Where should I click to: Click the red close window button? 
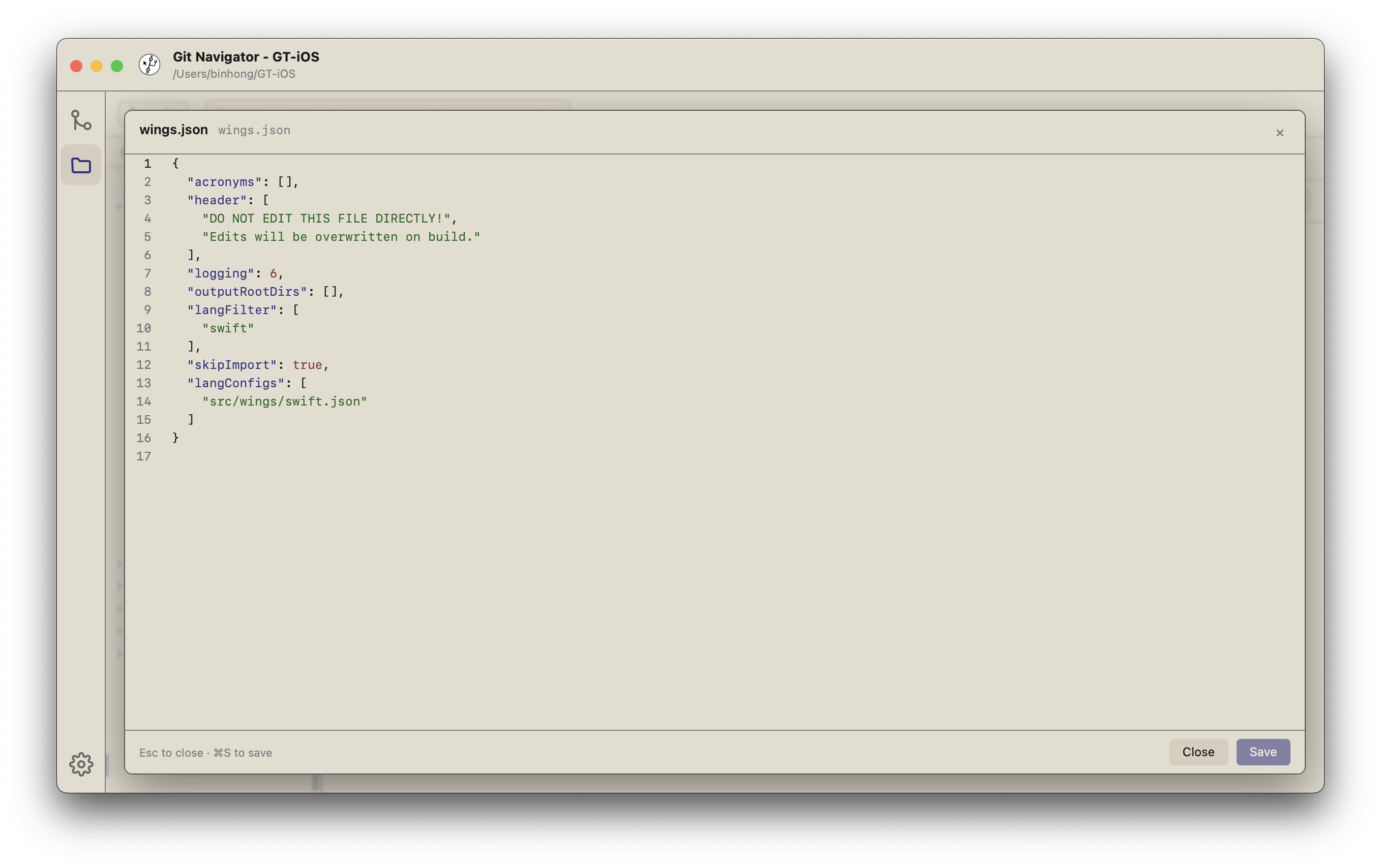click(x=76, y=66)
